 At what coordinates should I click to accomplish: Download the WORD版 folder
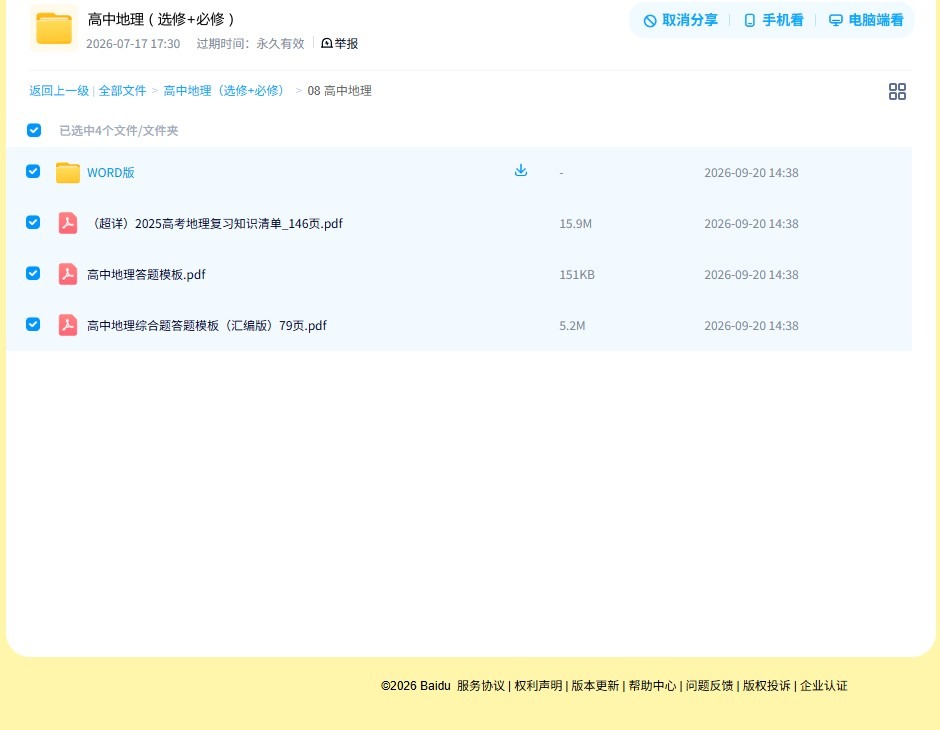(x=521, y=171)
